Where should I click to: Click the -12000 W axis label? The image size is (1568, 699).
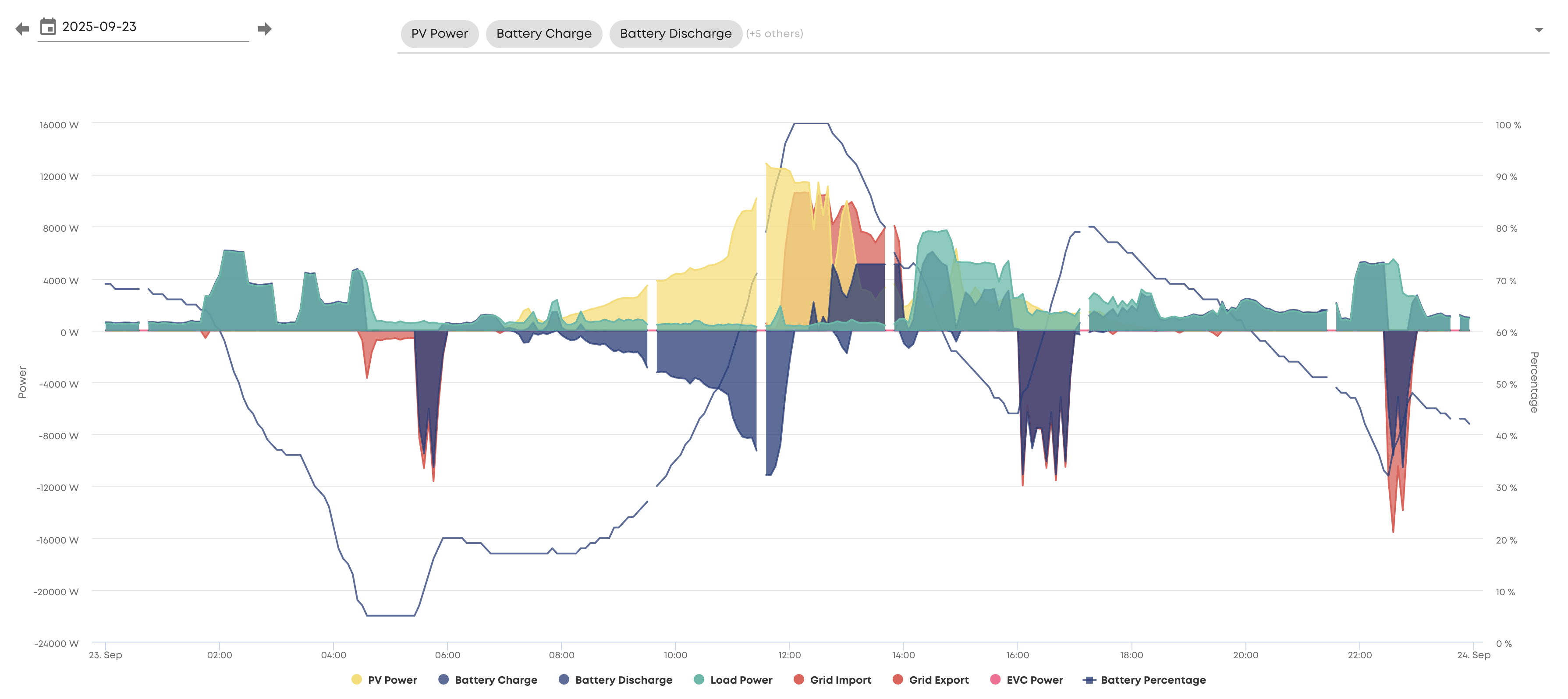57,487
